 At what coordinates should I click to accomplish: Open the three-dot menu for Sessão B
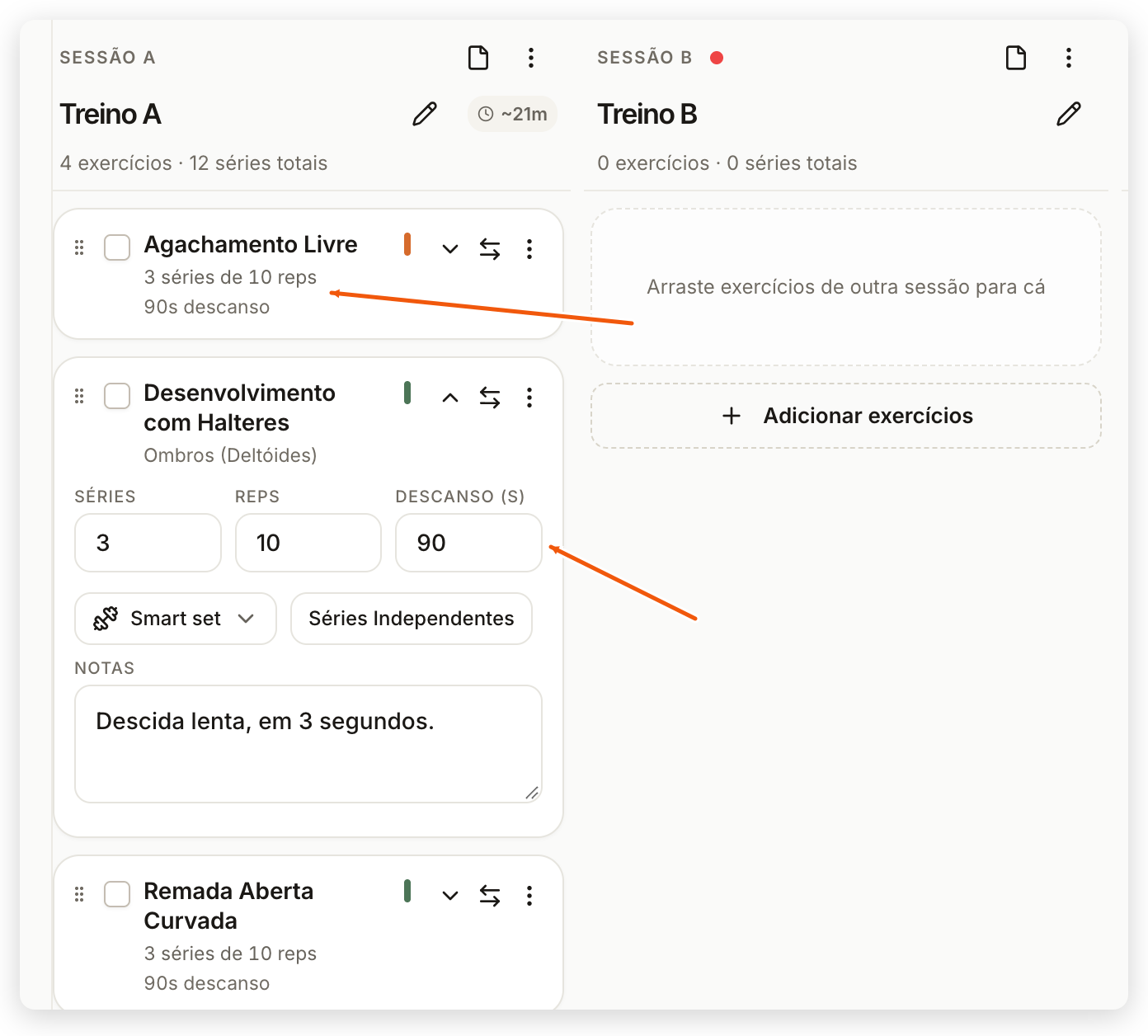pyautogui.click(x=1069, y=58)
